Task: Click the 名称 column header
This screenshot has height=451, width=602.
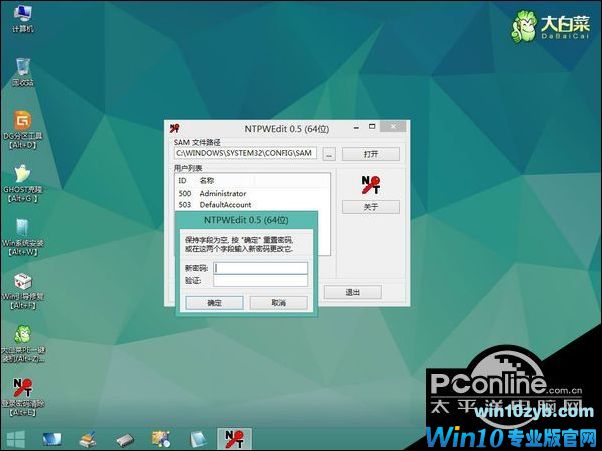Action: point(207,180)
